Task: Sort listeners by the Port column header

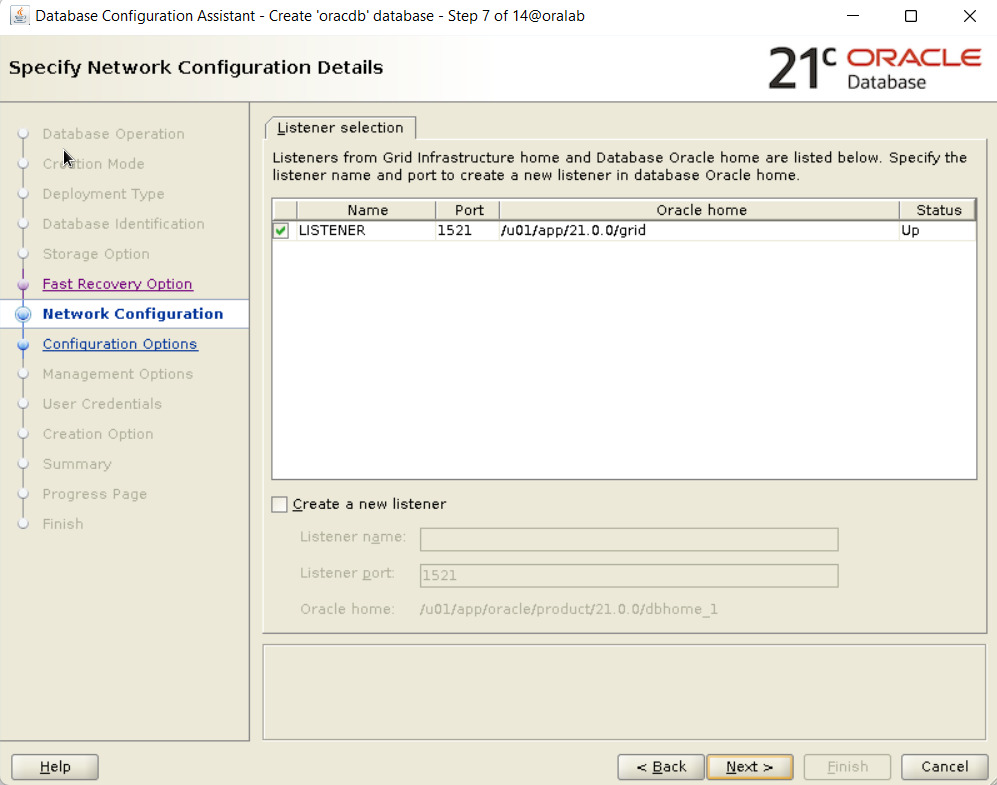Action: 468,210
